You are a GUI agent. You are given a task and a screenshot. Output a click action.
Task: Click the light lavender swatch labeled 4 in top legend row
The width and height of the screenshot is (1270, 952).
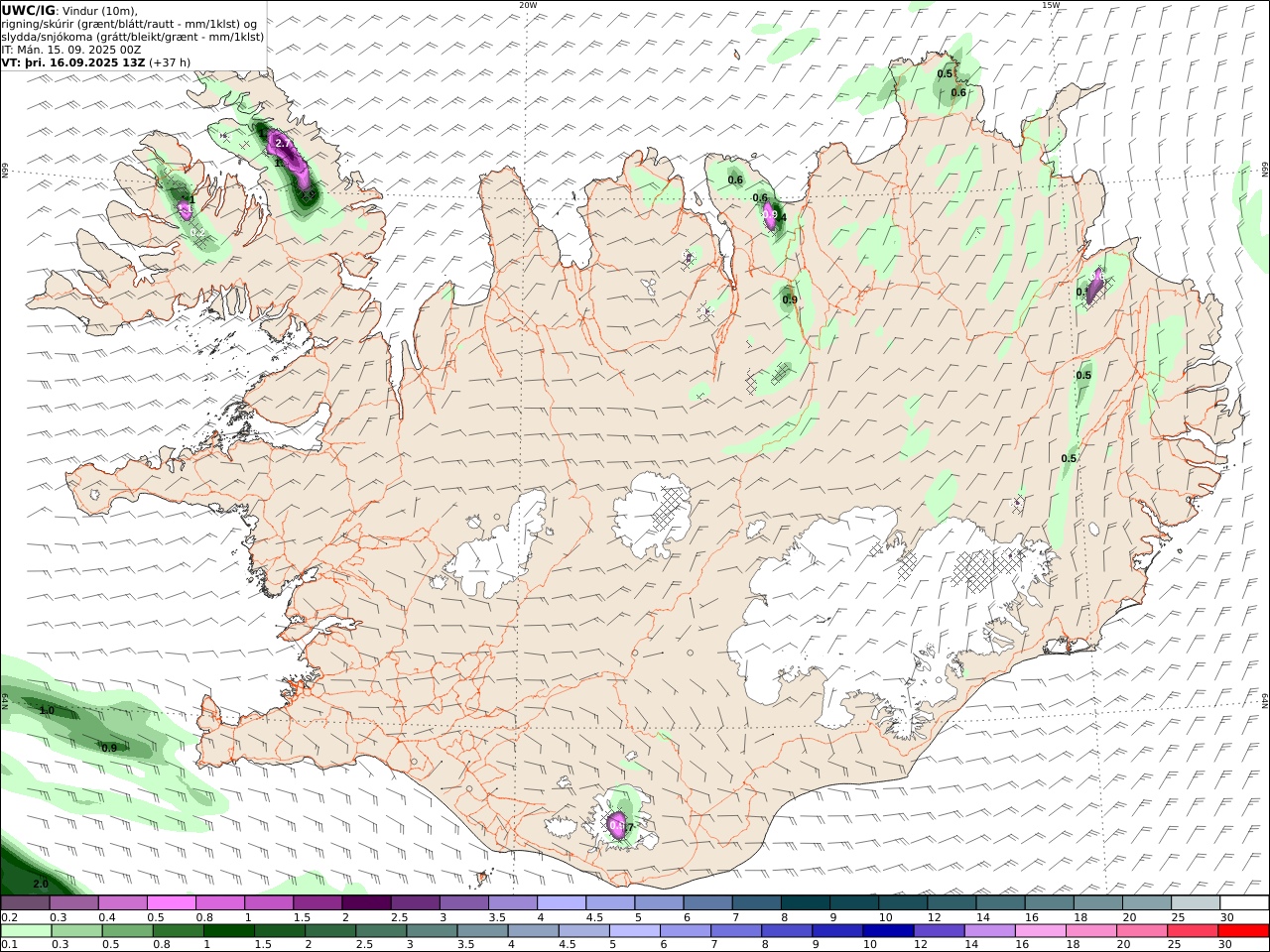click(561, 903)
